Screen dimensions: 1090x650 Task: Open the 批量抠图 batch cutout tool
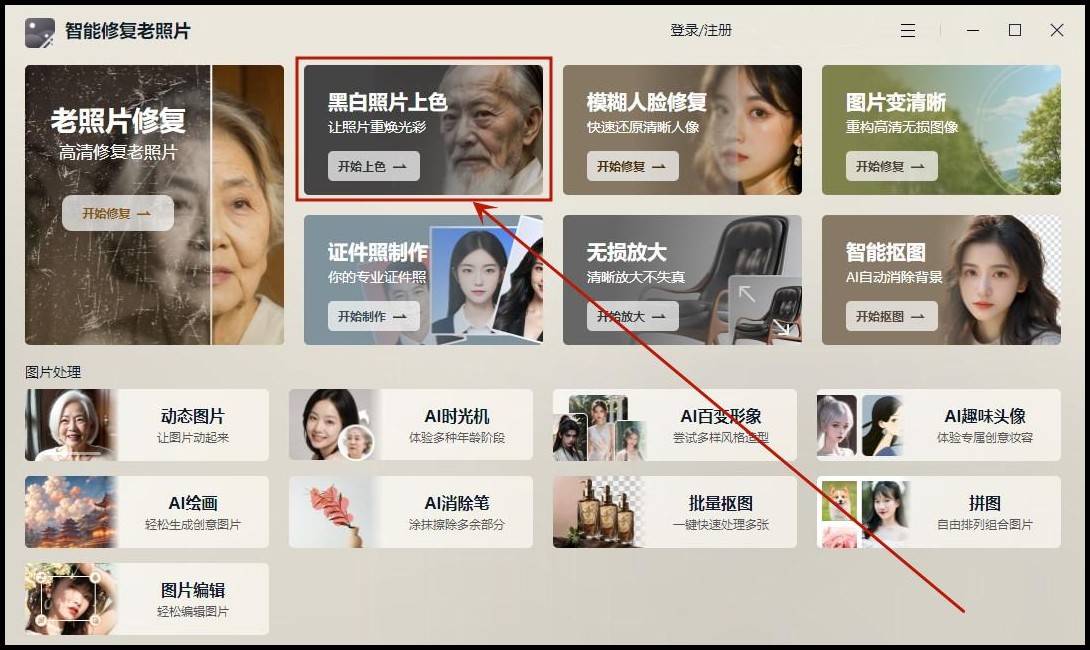click(599, 512)
